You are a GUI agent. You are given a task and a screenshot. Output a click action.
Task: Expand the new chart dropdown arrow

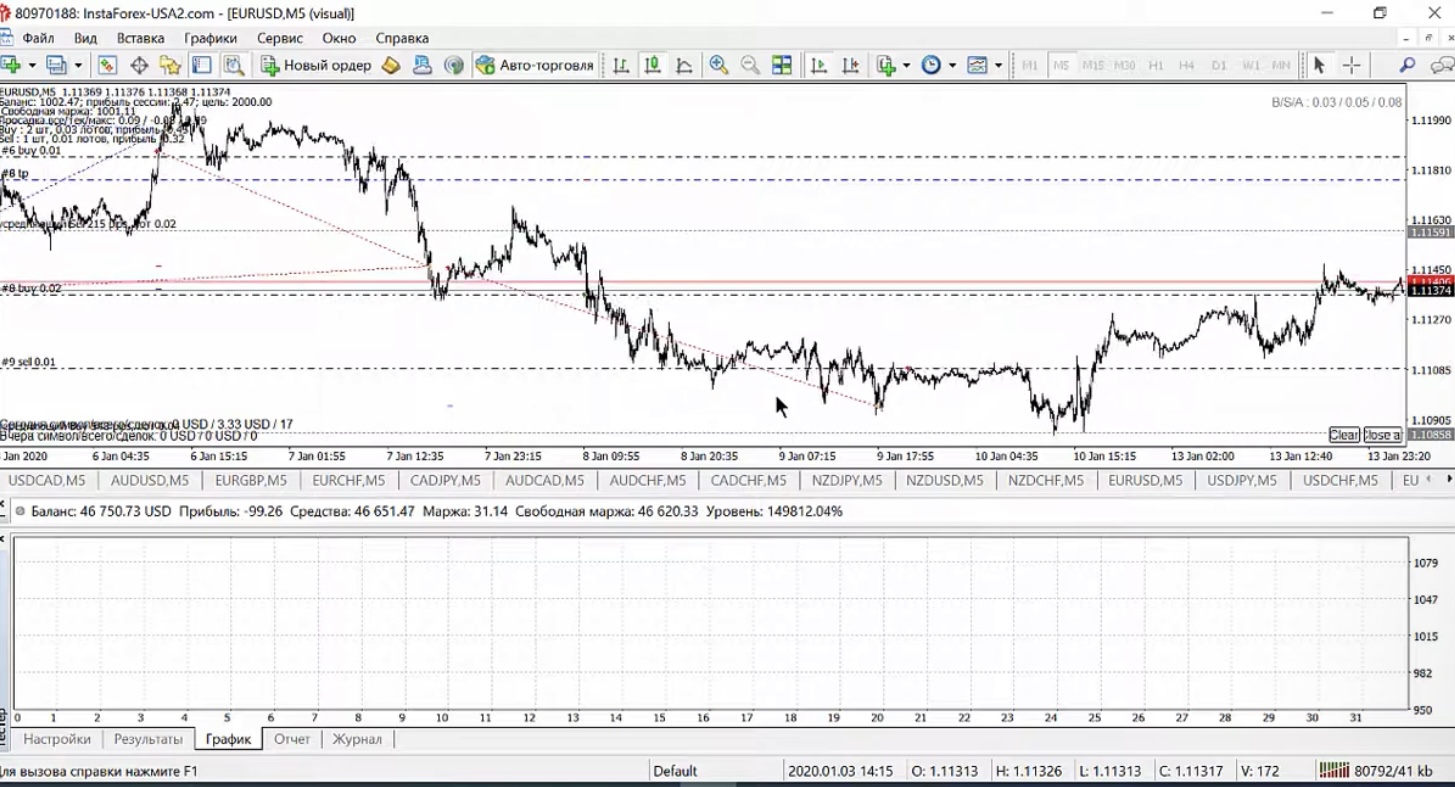(32, 65)
